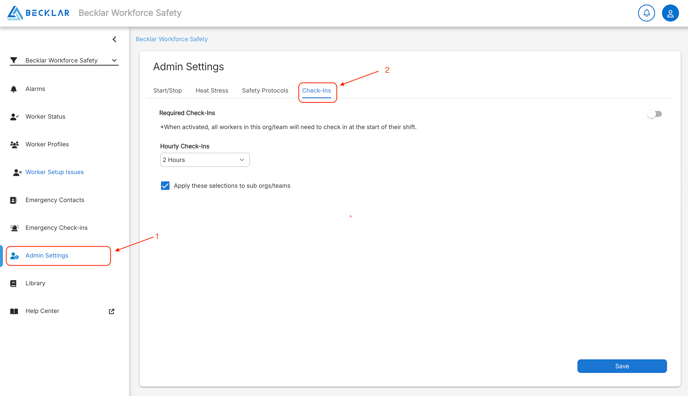Click the Save button

[x=622, y=366]
